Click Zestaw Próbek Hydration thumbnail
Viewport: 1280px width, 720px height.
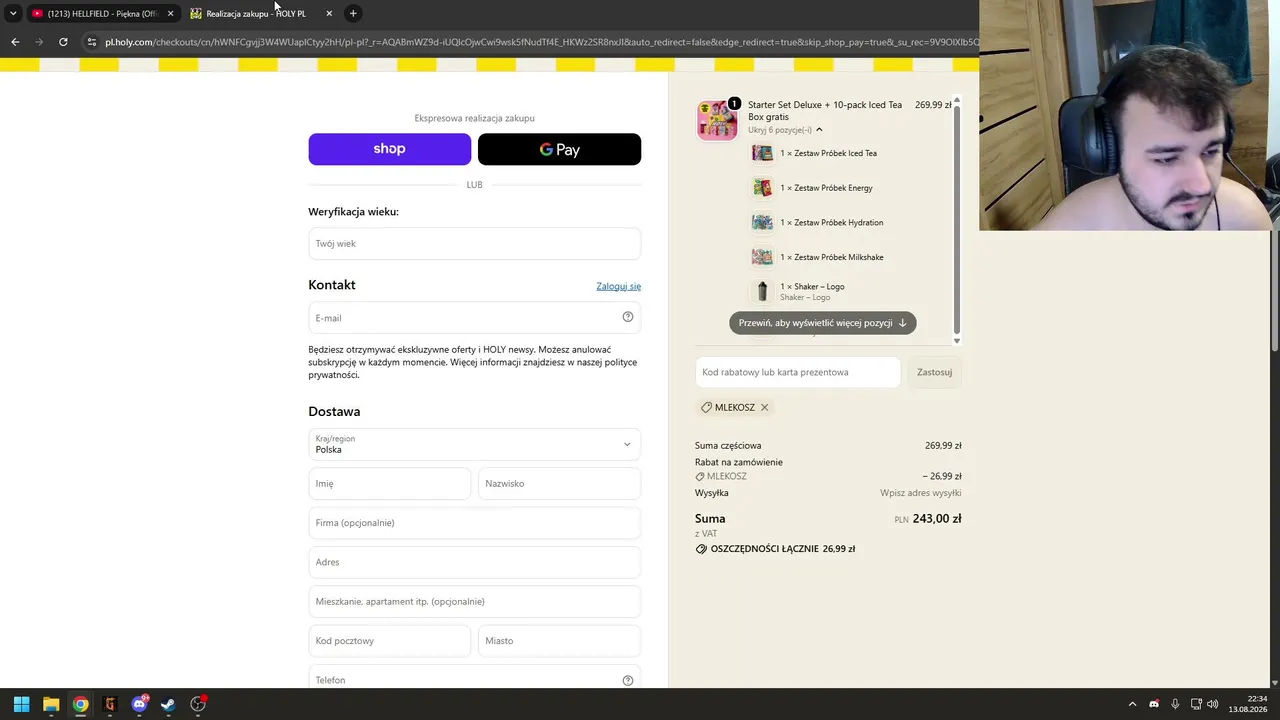[762, 222]
